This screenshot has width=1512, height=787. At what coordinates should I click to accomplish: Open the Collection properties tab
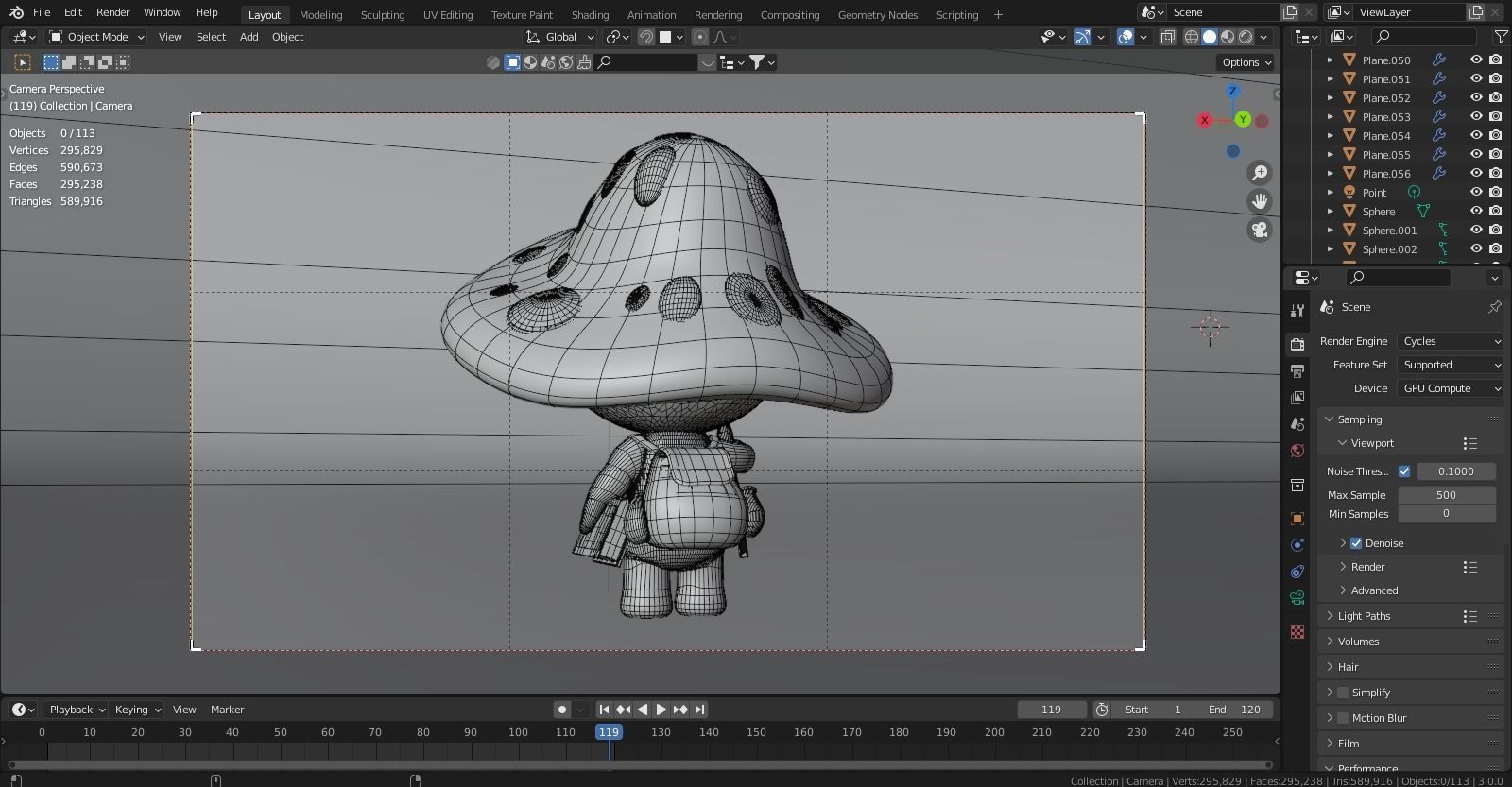tap(1297, 485)
